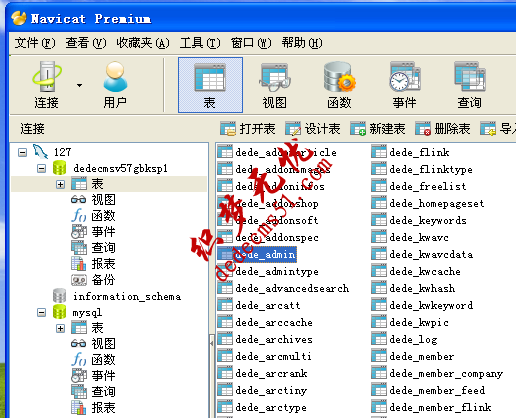Expand 表 under mysql database
This screenshot has width=516, height=418.
click(x=60, y=329)
